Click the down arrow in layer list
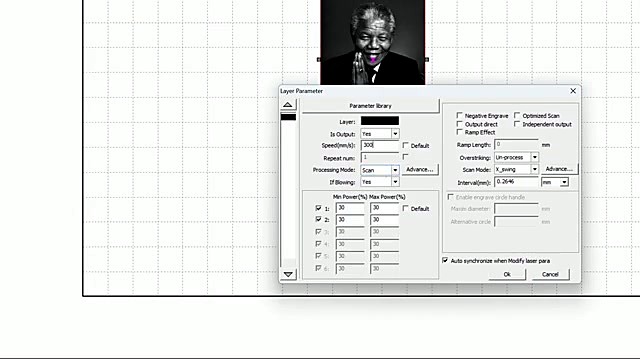Screen dimensions: 640x360 pyautogui.click(x=288, y=274)
